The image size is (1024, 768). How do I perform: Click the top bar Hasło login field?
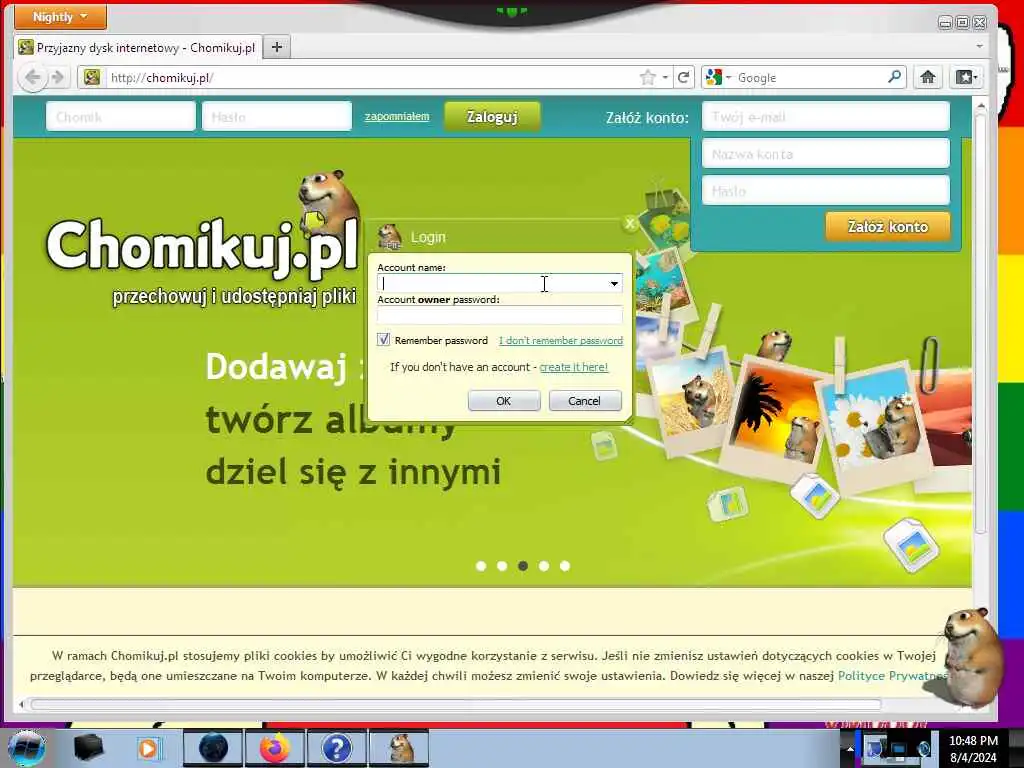[277, 117]
